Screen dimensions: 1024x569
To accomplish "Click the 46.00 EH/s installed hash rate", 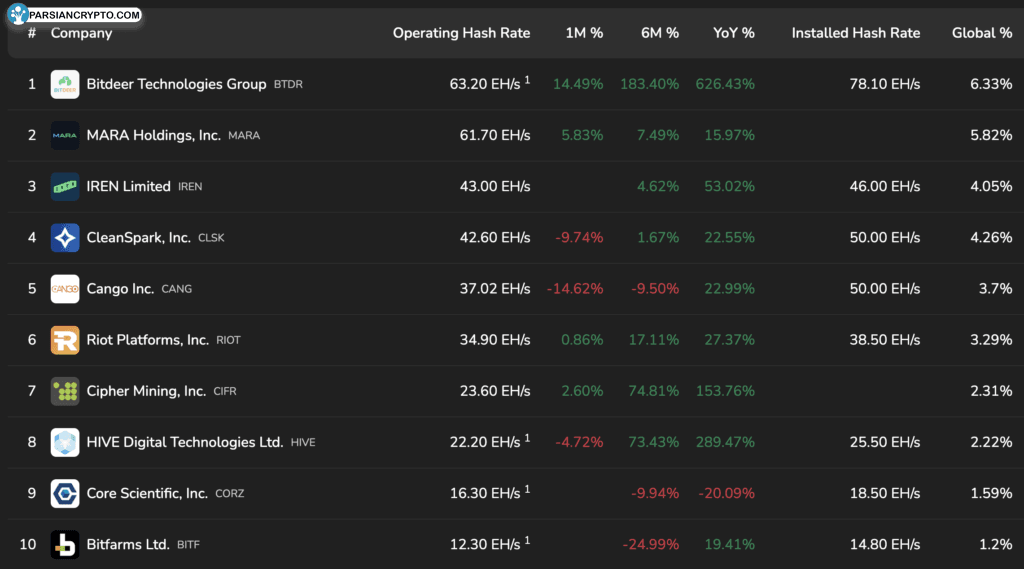I will tap(885, 186).
